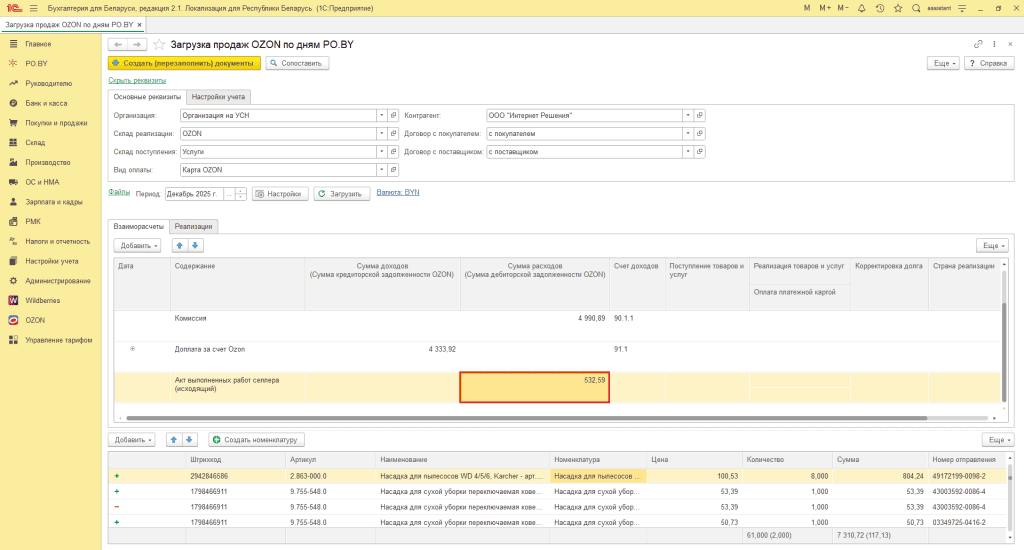Open the 1C main menu hamburger icon
This screenshot has width=1024, height=550.
(34, 8)
